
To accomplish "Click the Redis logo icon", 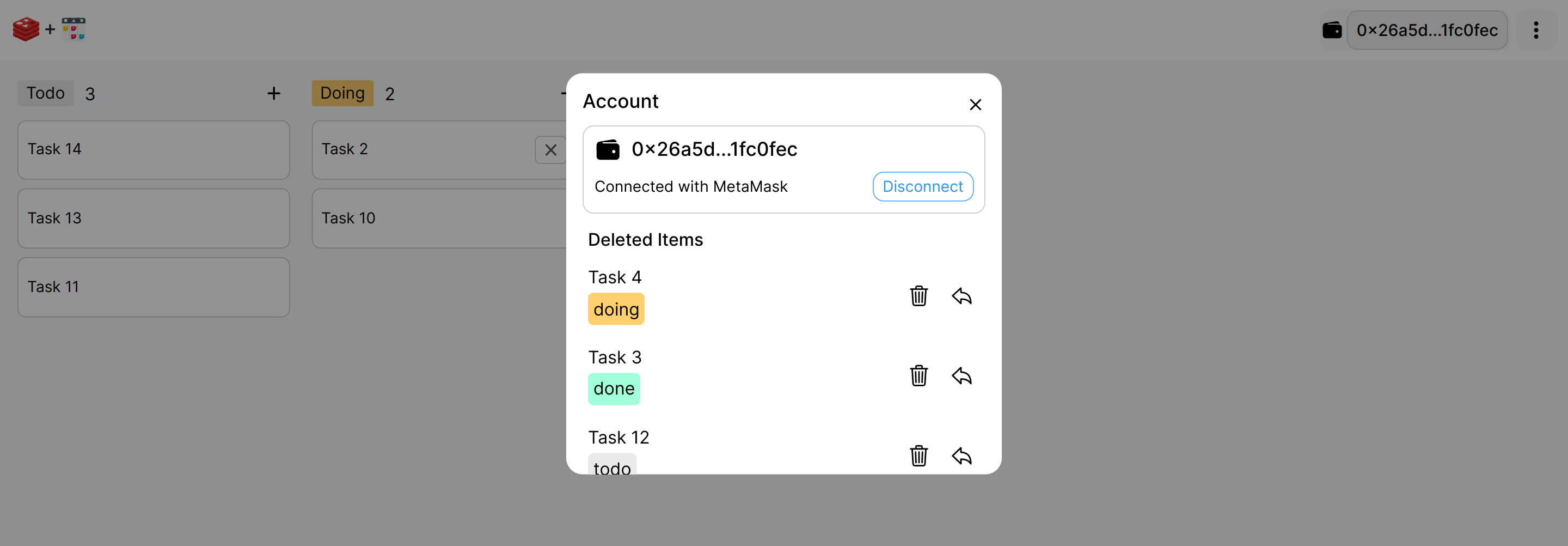I will pos(26,29).
